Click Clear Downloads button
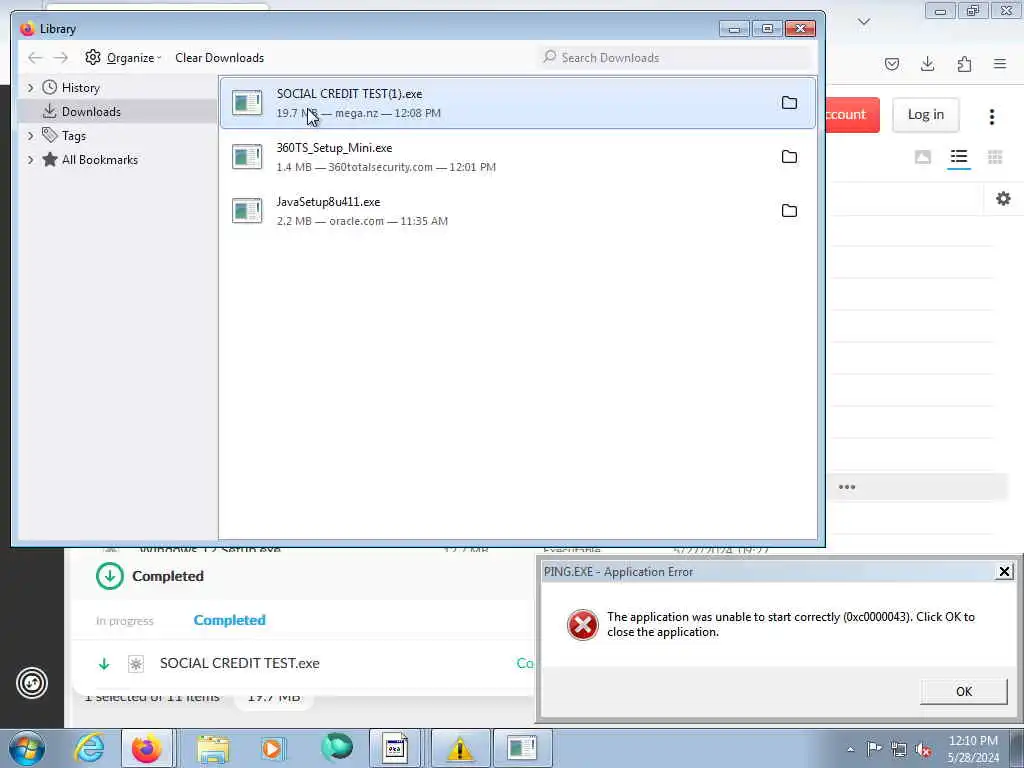1024x768 pixels. [219, 58]
